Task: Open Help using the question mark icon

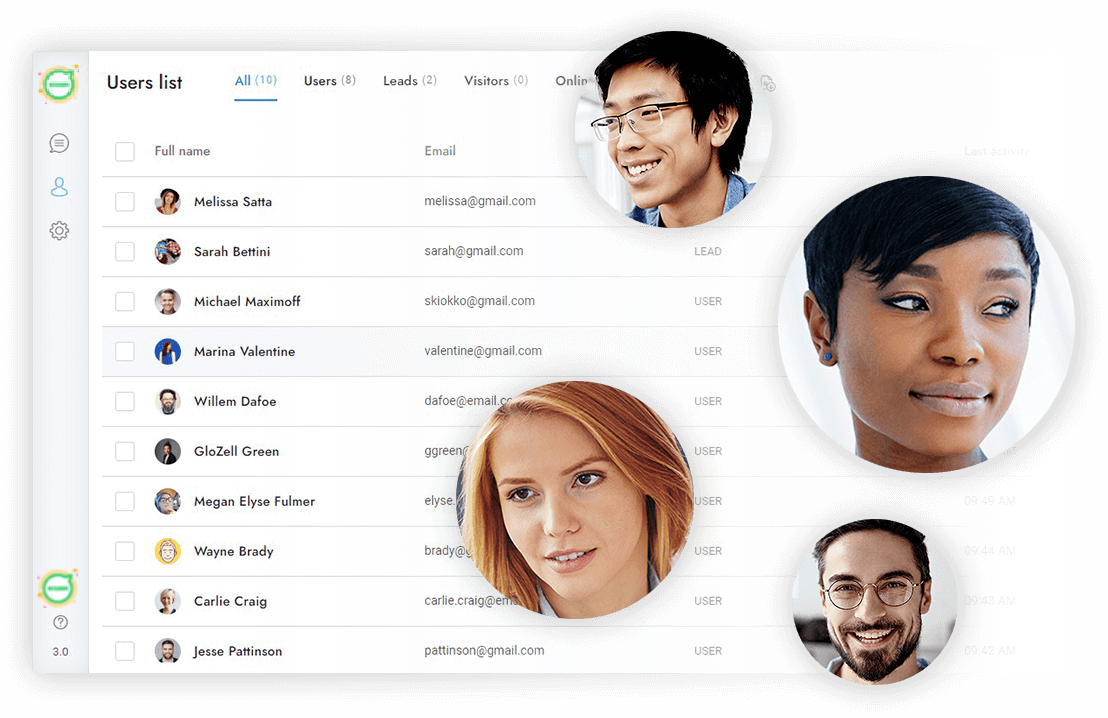Action: (59, 621)
